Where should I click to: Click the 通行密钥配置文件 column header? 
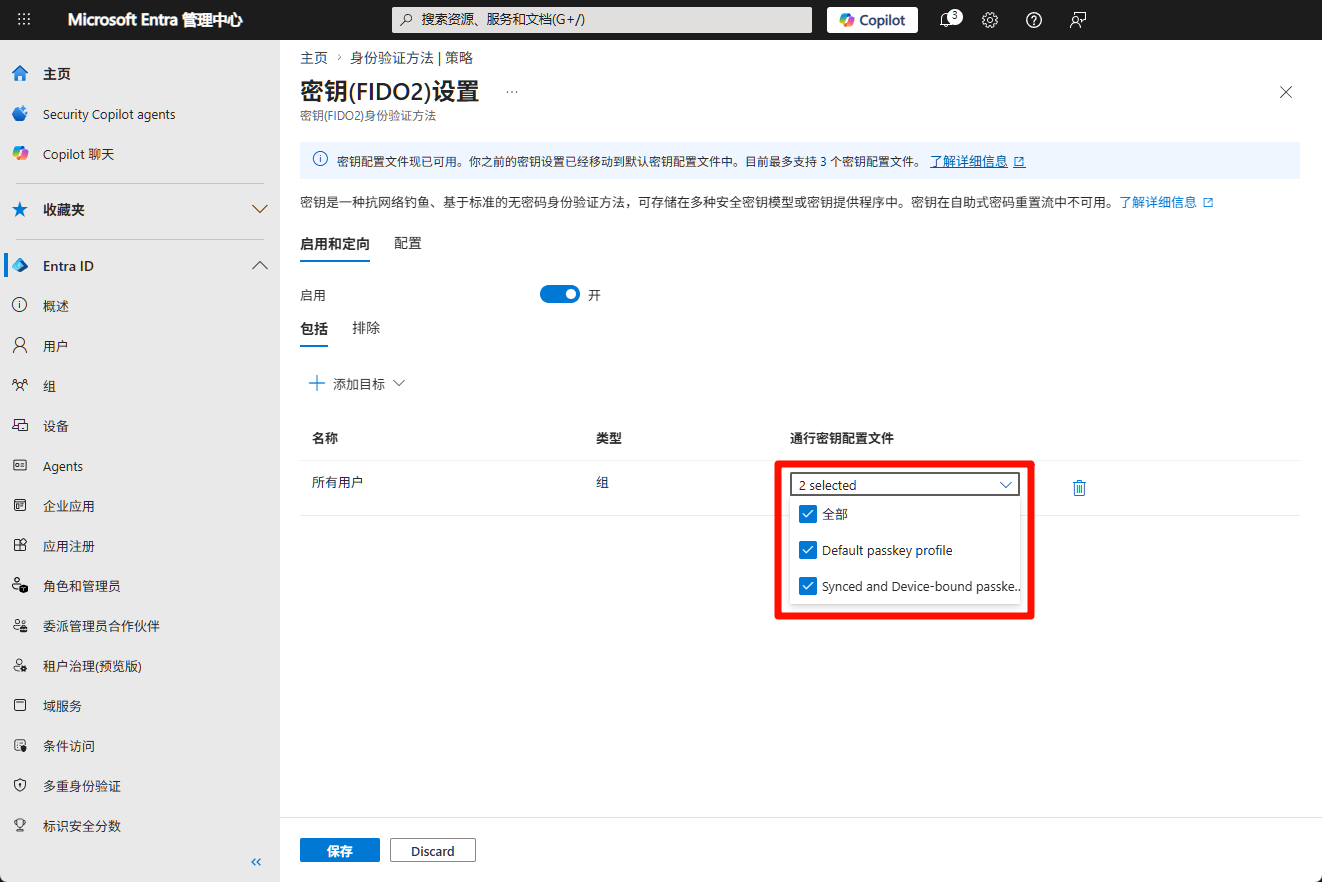(x=842, y=438)
